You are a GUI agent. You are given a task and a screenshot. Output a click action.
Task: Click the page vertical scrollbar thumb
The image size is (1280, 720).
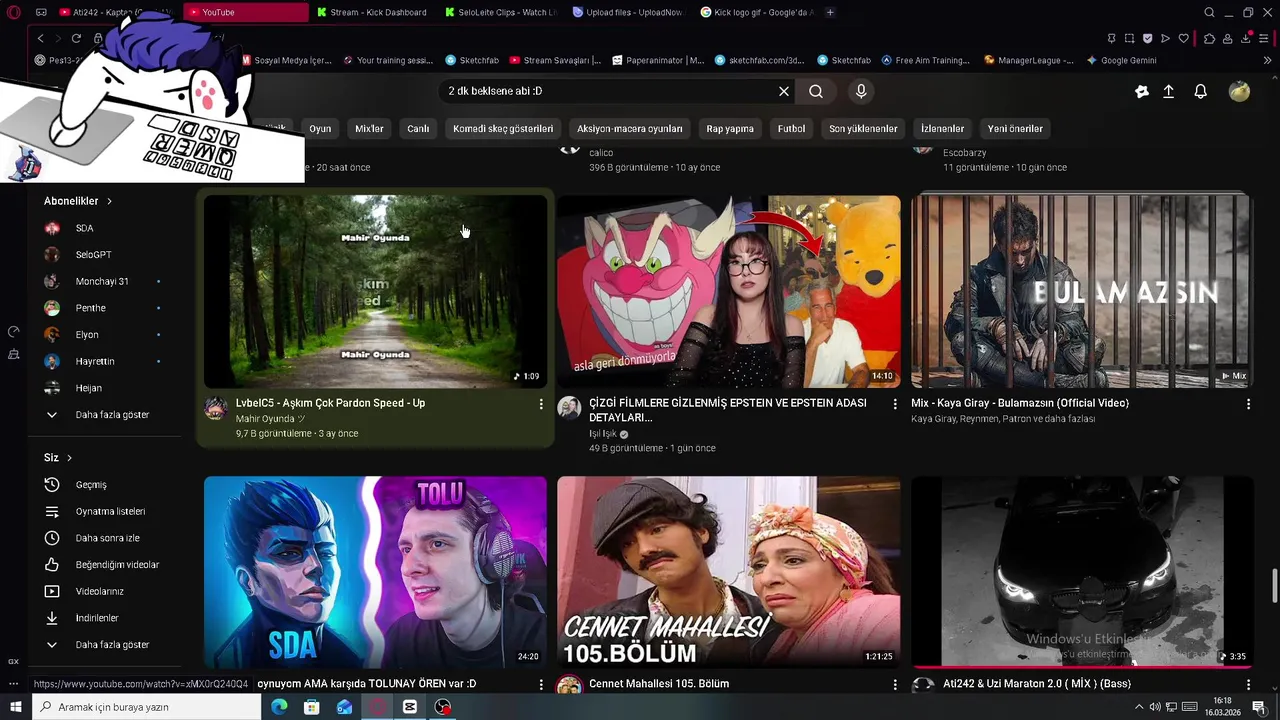(x=1274, y=585)
